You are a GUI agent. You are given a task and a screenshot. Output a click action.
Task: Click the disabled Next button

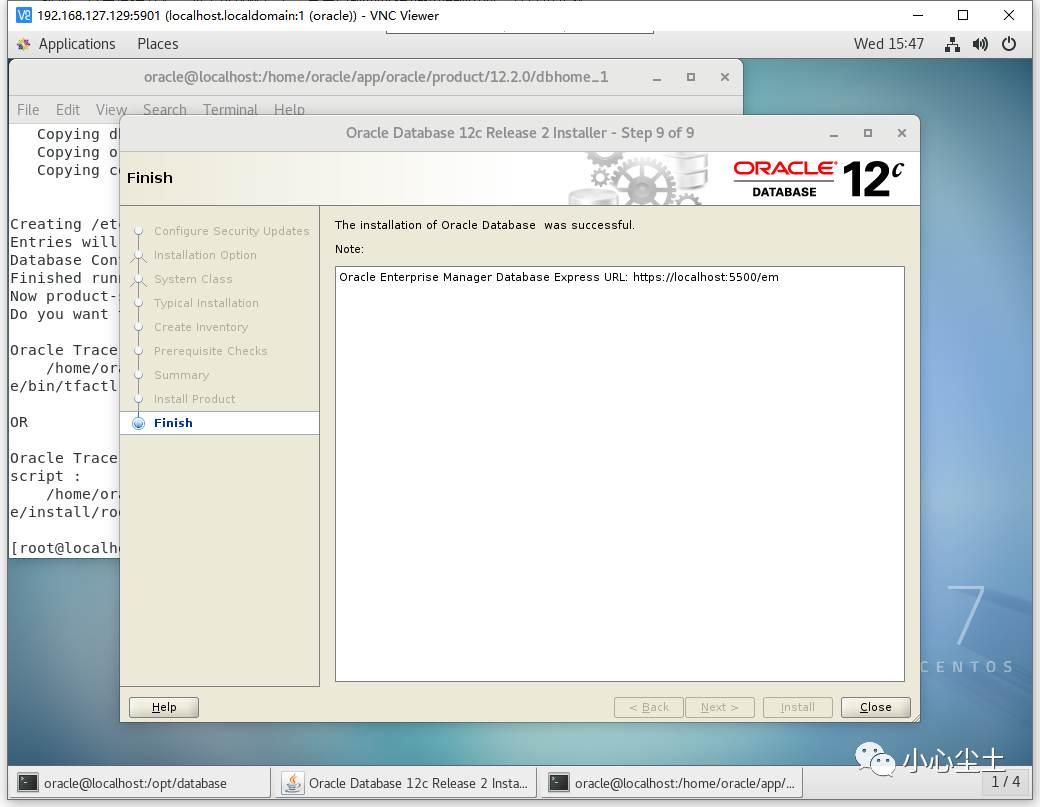click(720, 707)
